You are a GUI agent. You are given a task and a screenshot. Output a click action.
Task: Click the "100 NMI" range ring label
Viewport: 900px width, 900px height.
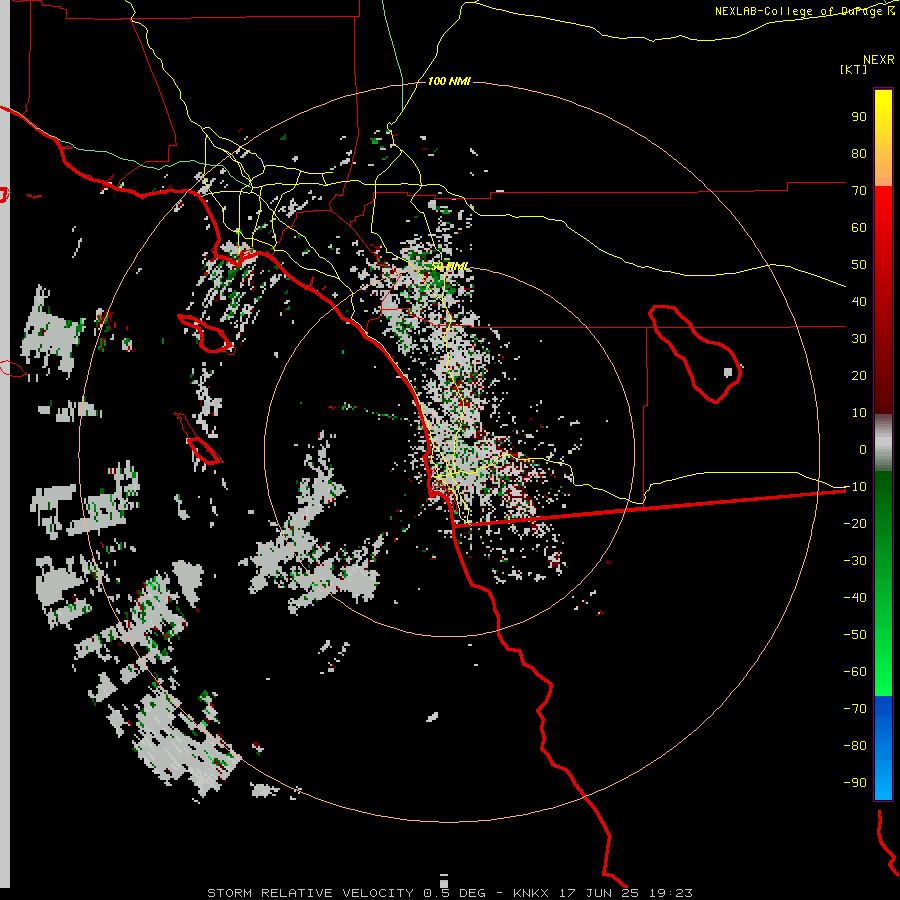pos(449,81)
